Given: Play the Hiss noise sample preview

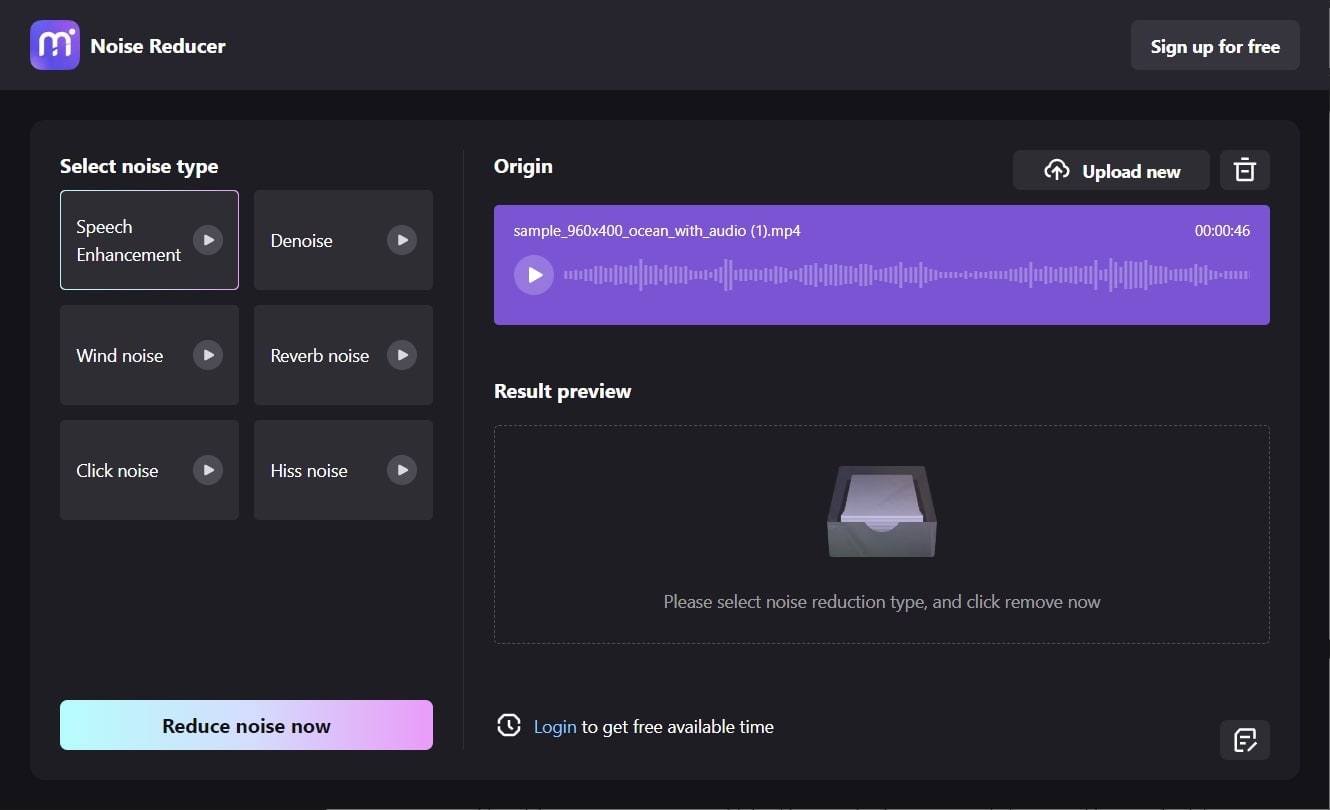Looking at the screenshot, I should (x=401, y=470).
